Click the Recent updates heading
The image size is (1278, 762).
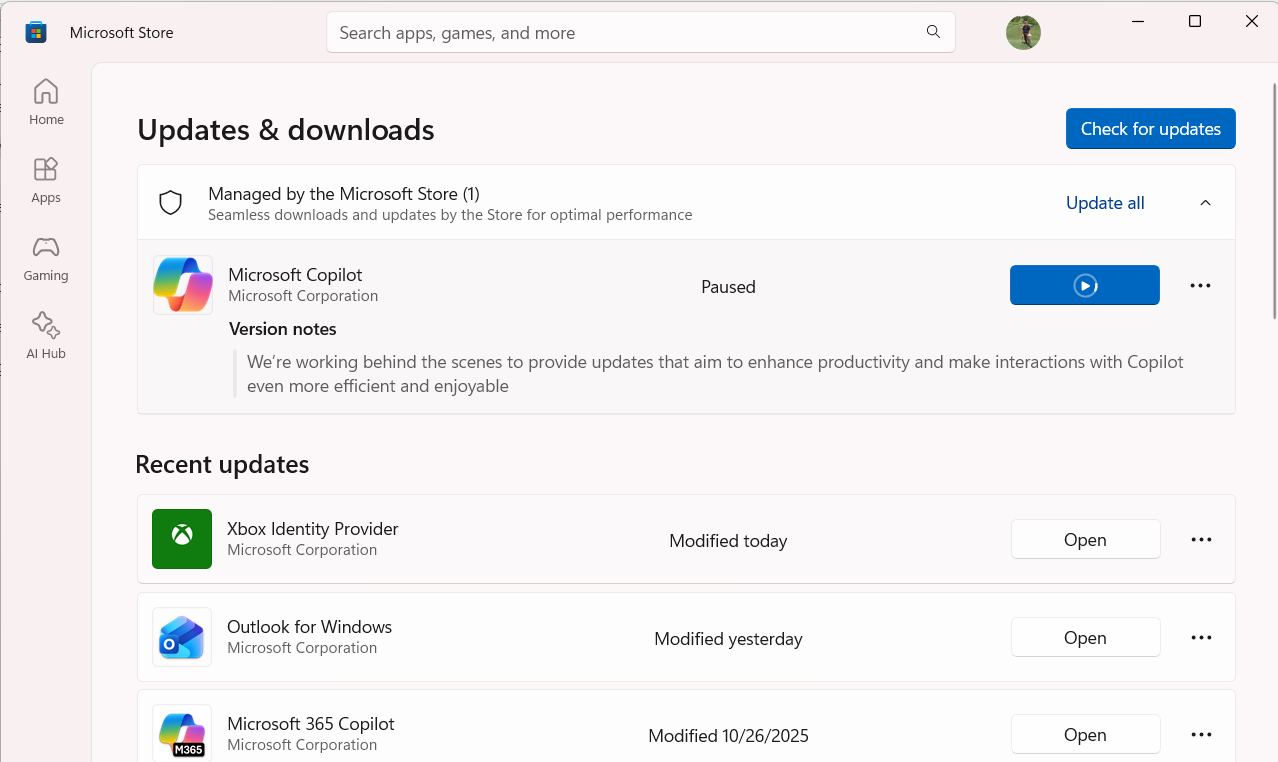[x=222, y=465]
